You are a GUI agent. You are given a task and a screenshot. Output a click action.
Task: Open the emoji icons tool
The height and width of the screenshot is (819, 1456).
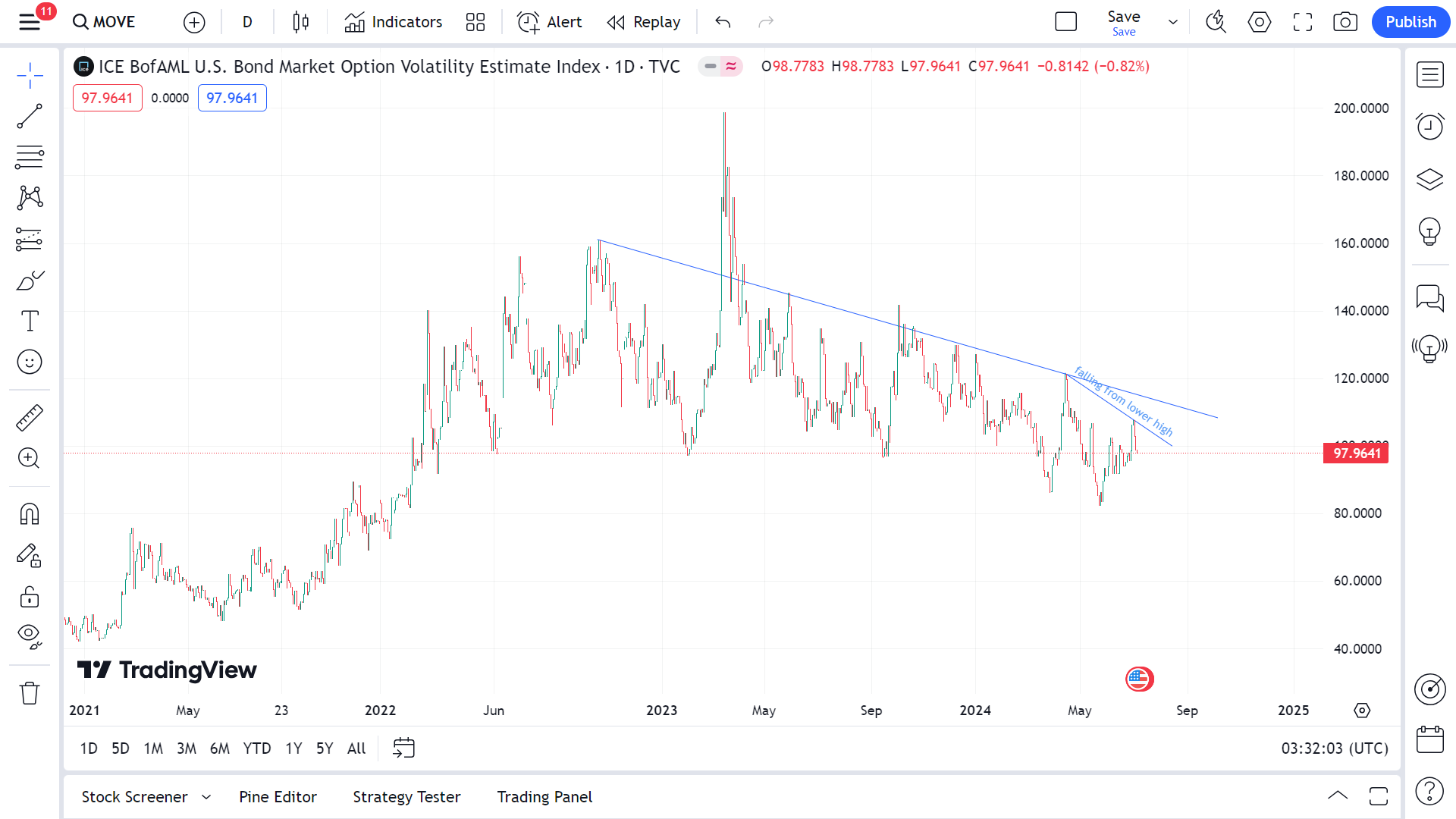[x=30, y=362]
